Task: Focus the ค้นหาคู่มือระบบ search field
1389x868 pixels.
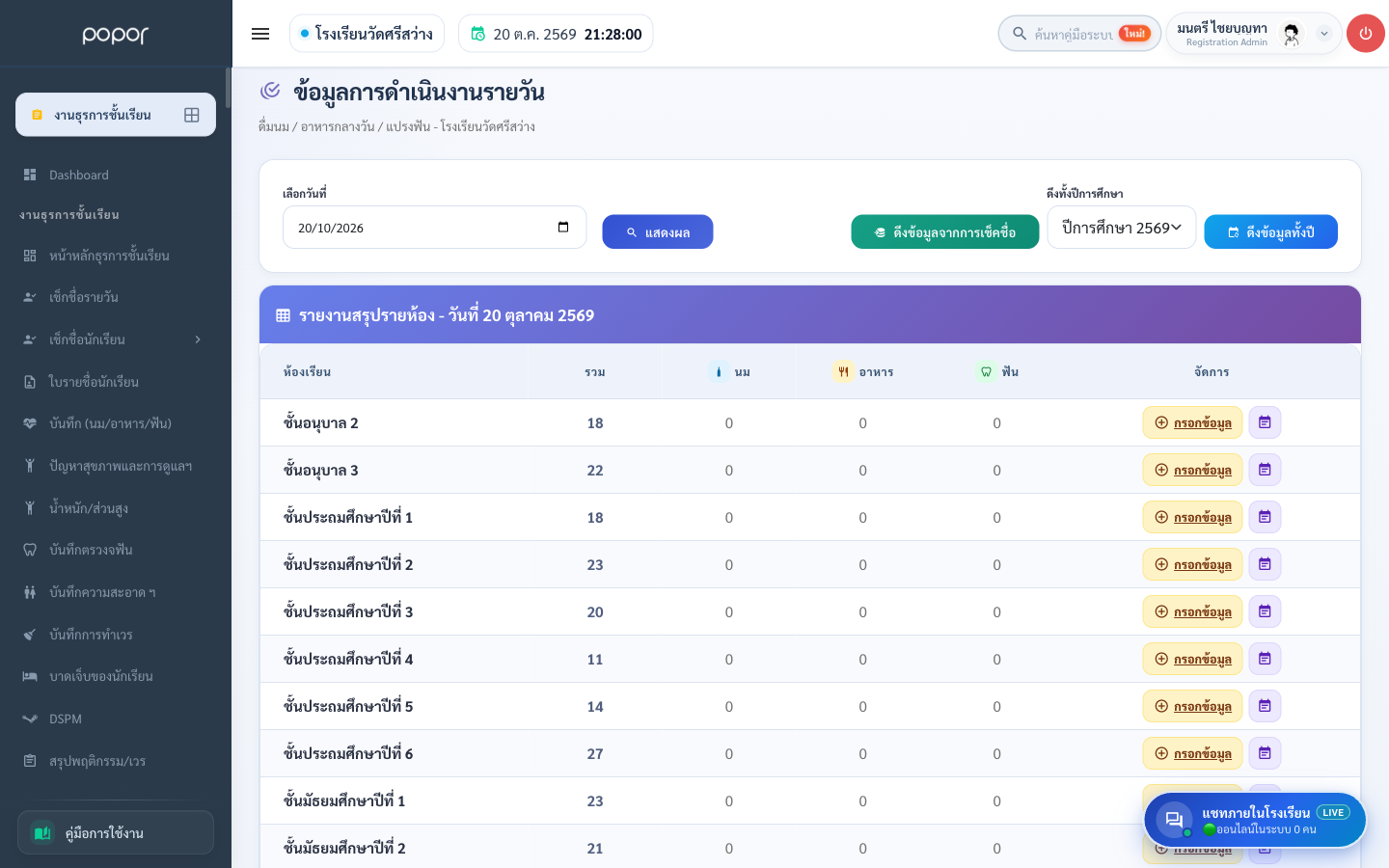Action: coord(1079,34)
